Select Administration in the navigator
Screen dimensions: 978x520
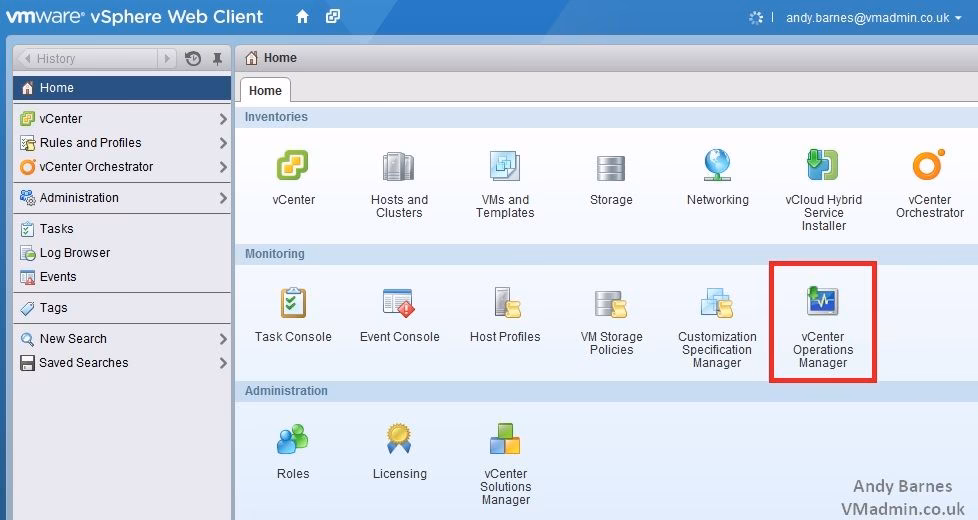tap(122, 198)
